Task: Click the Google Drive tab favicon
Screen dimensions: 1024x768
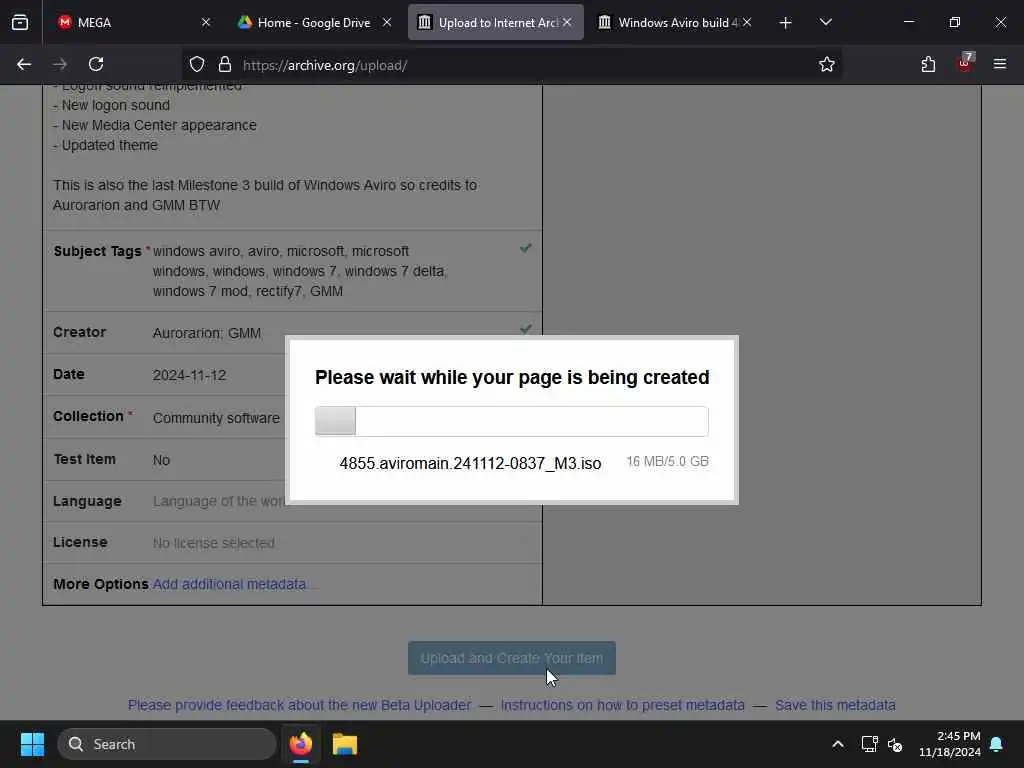Action: click(245, 22)
